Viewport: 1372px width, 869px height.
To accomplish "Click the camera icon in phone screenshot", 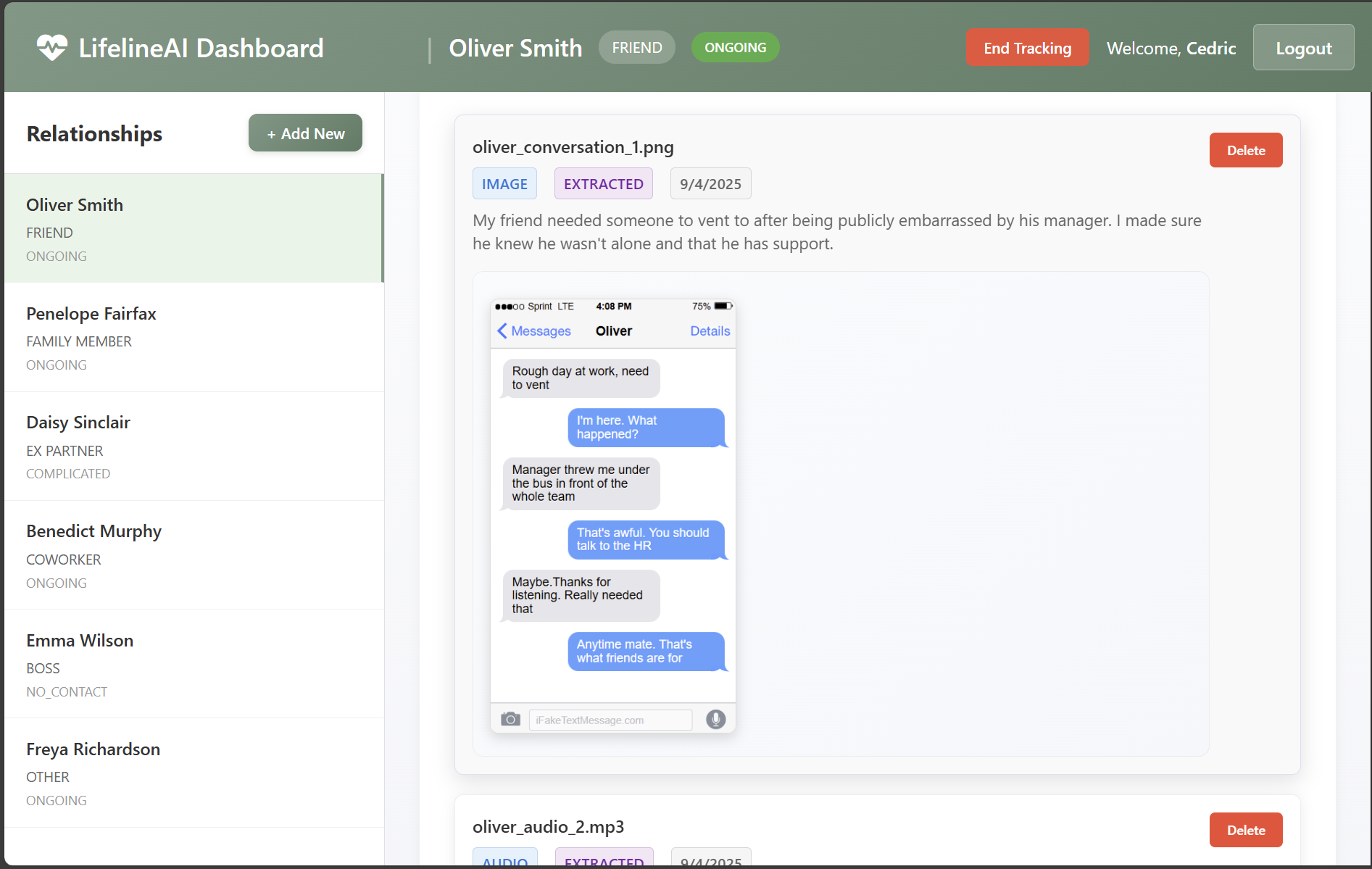I will pos(510,719).
